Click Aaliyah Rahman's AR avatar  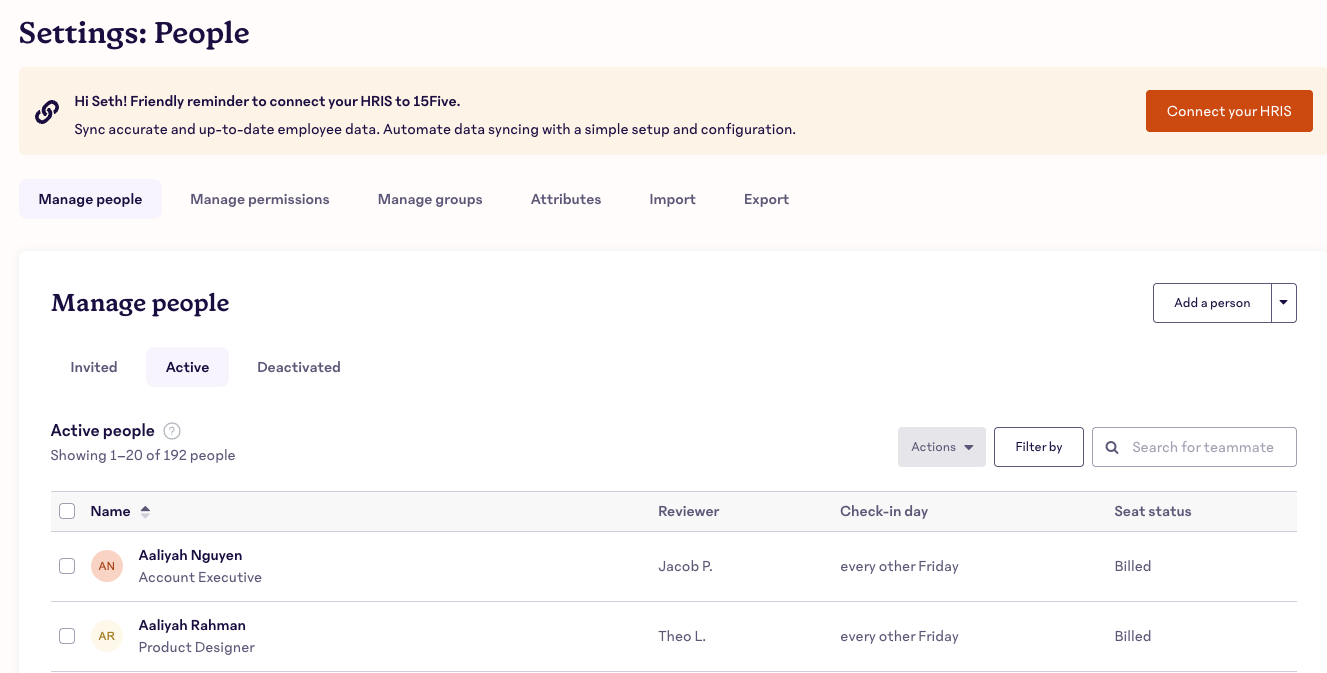pyautogui.click(x=107, y=636)
